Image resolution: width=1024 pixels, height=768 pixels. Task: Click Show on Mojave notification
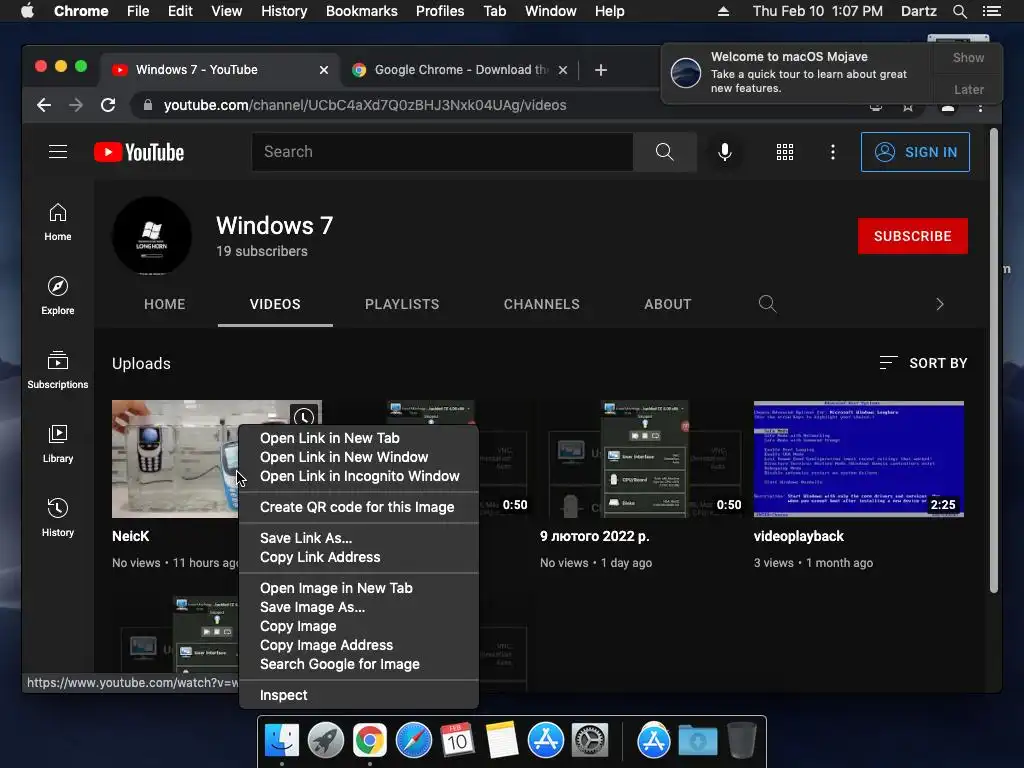point(968,57)
